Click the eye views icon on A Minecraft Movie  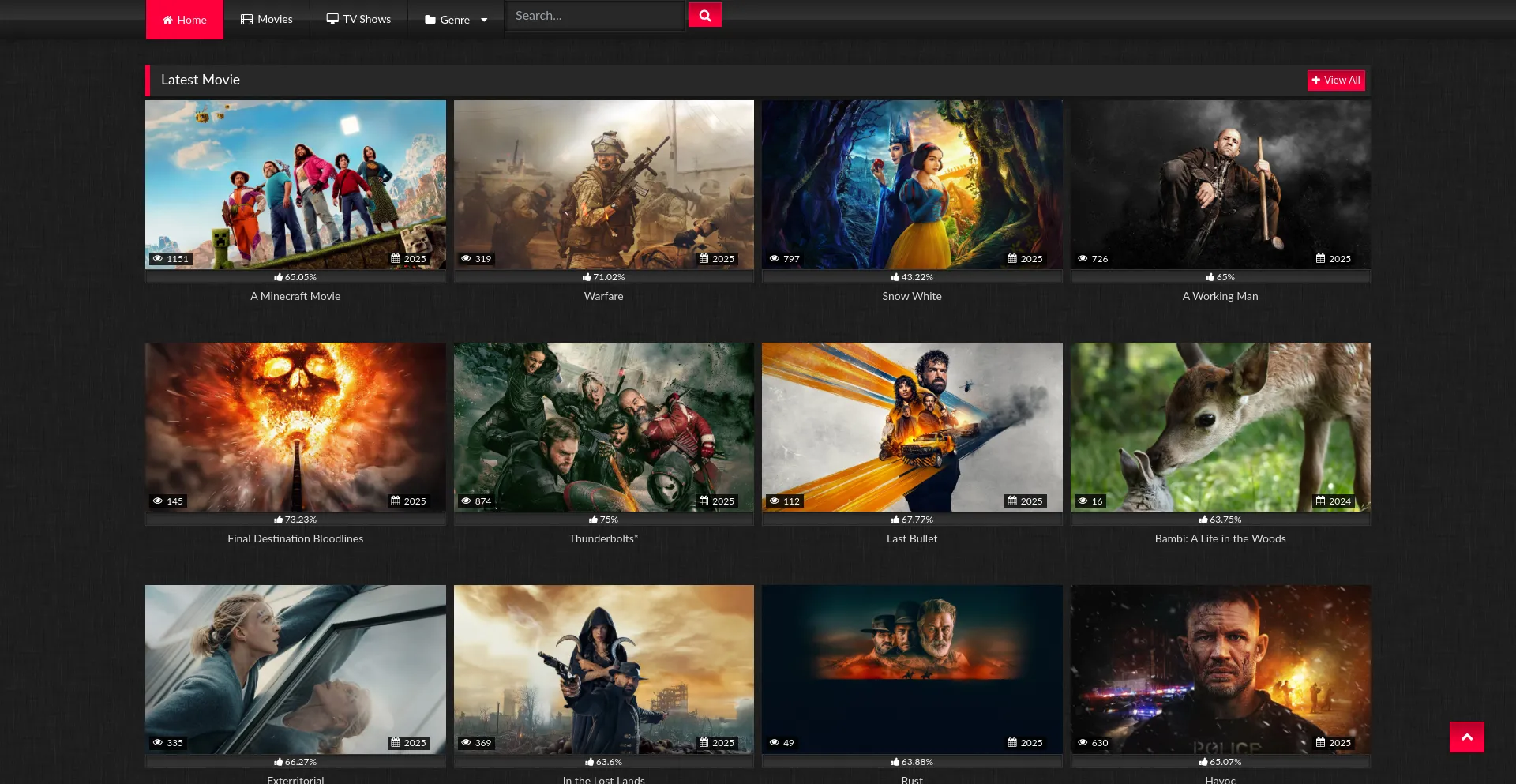[158, 259]
